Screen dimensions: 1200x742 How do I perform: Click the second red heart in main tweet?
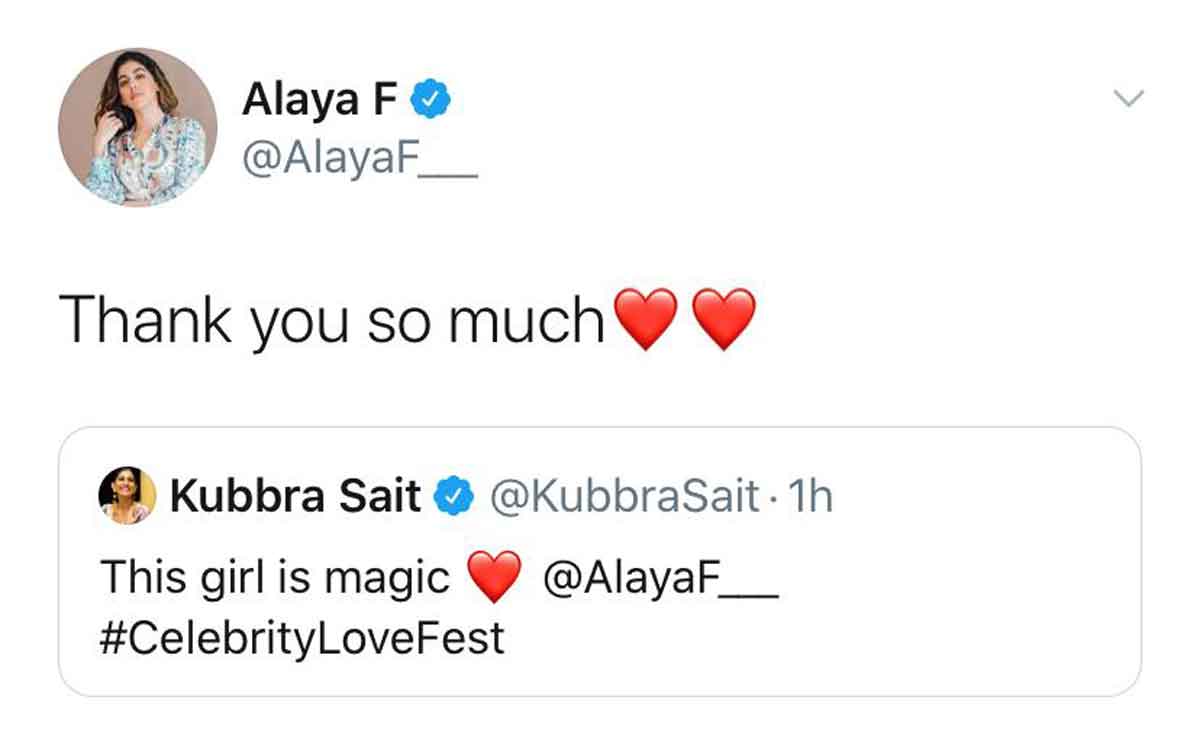point(722,320)
